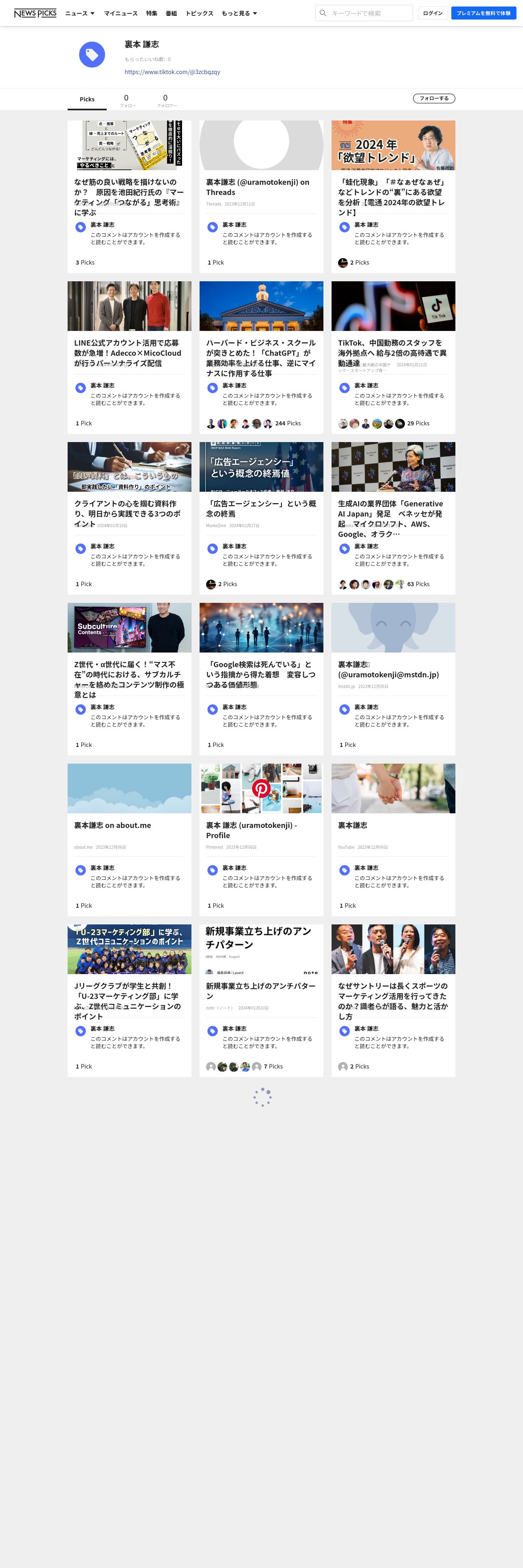523x1568 pixels.
Task: Expand the もっと見る menu
Action: 239,13
